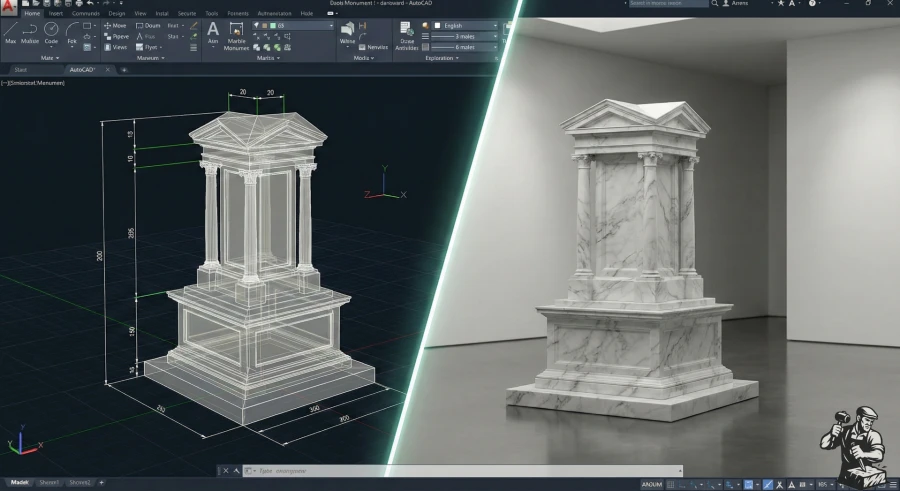Switch to the Shoxer1 layout tab

49,482
